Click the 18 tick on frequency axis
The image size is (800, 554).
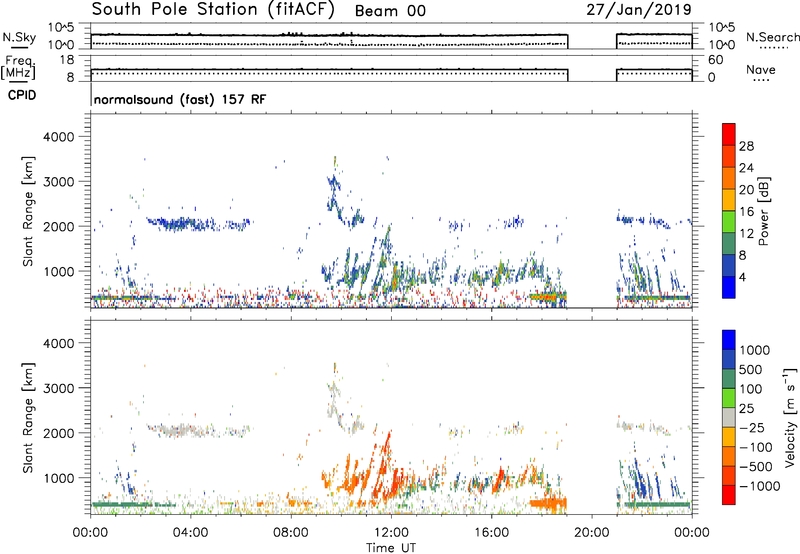click(67, 60)
